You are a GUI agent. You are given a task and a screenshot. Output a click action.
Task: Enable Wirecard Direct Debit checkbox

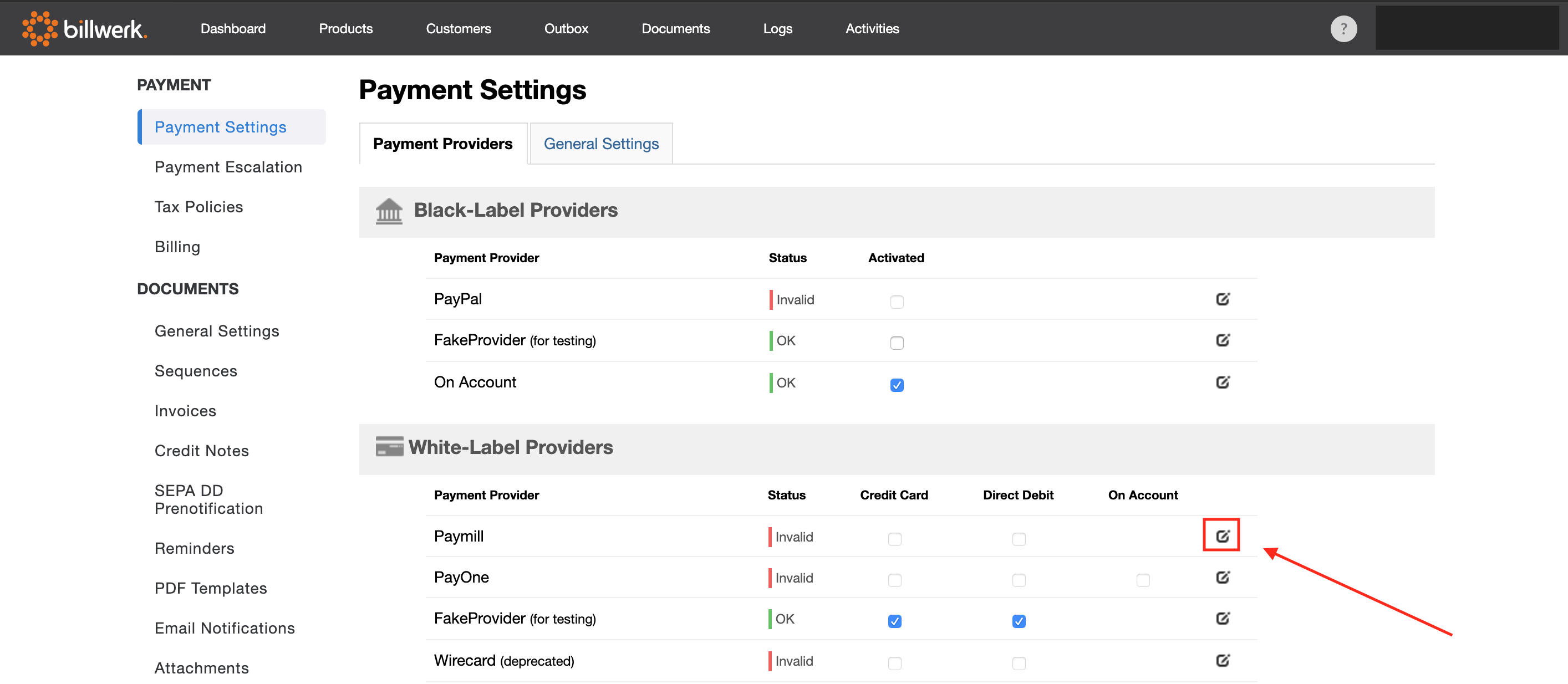pyautogui.click(x=1019, y=663)
